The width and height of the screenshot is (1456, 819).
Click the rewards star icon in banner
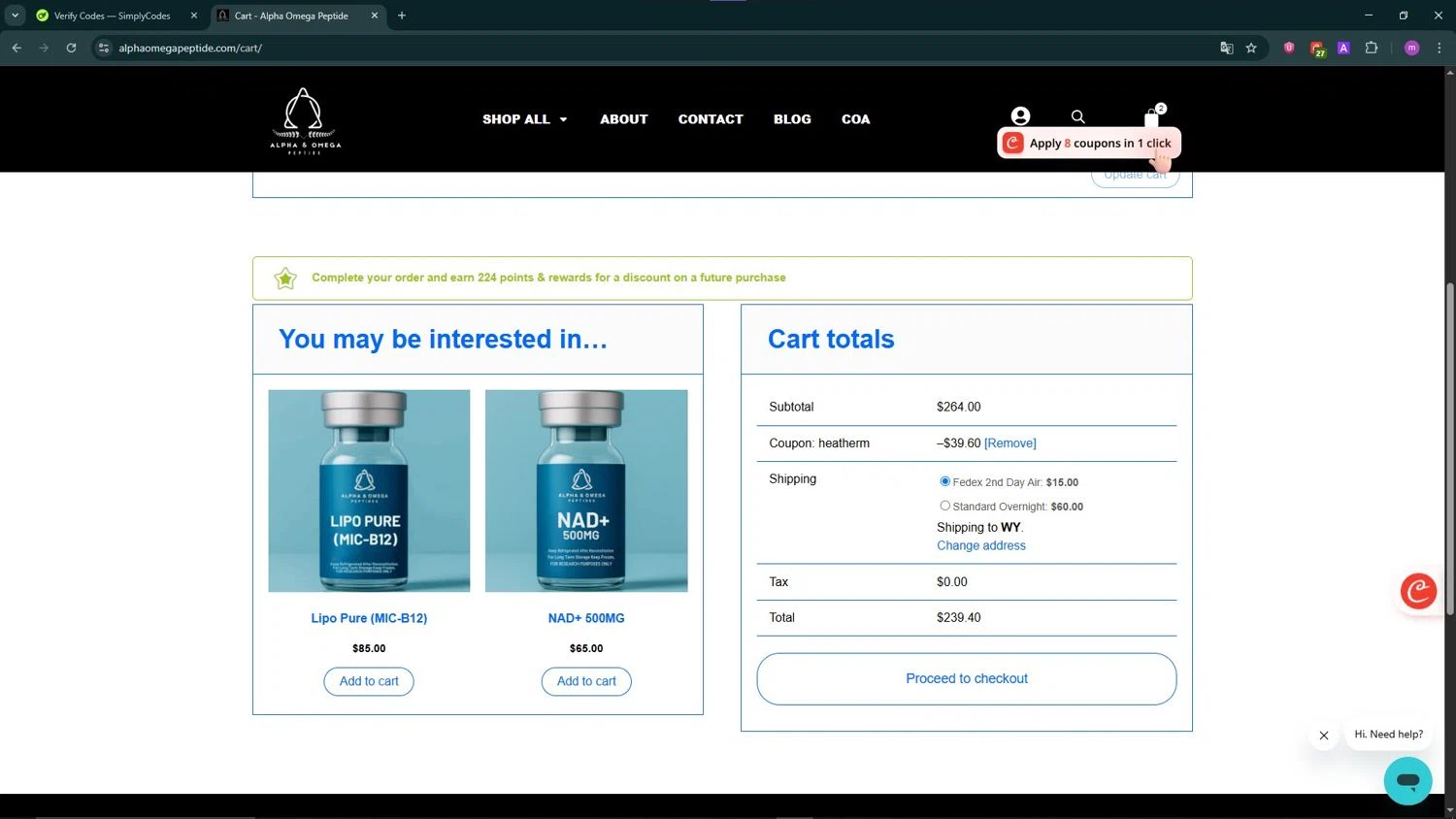pyautogui.click(x=285, y=278)
